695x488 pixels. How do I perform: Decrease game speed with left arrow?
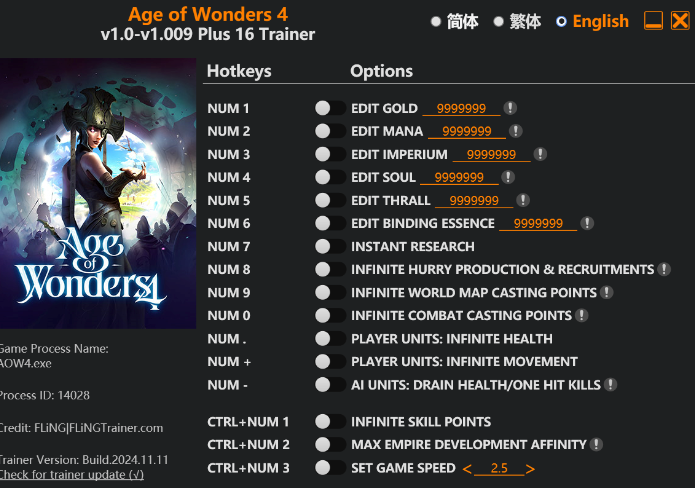point(467,468)
